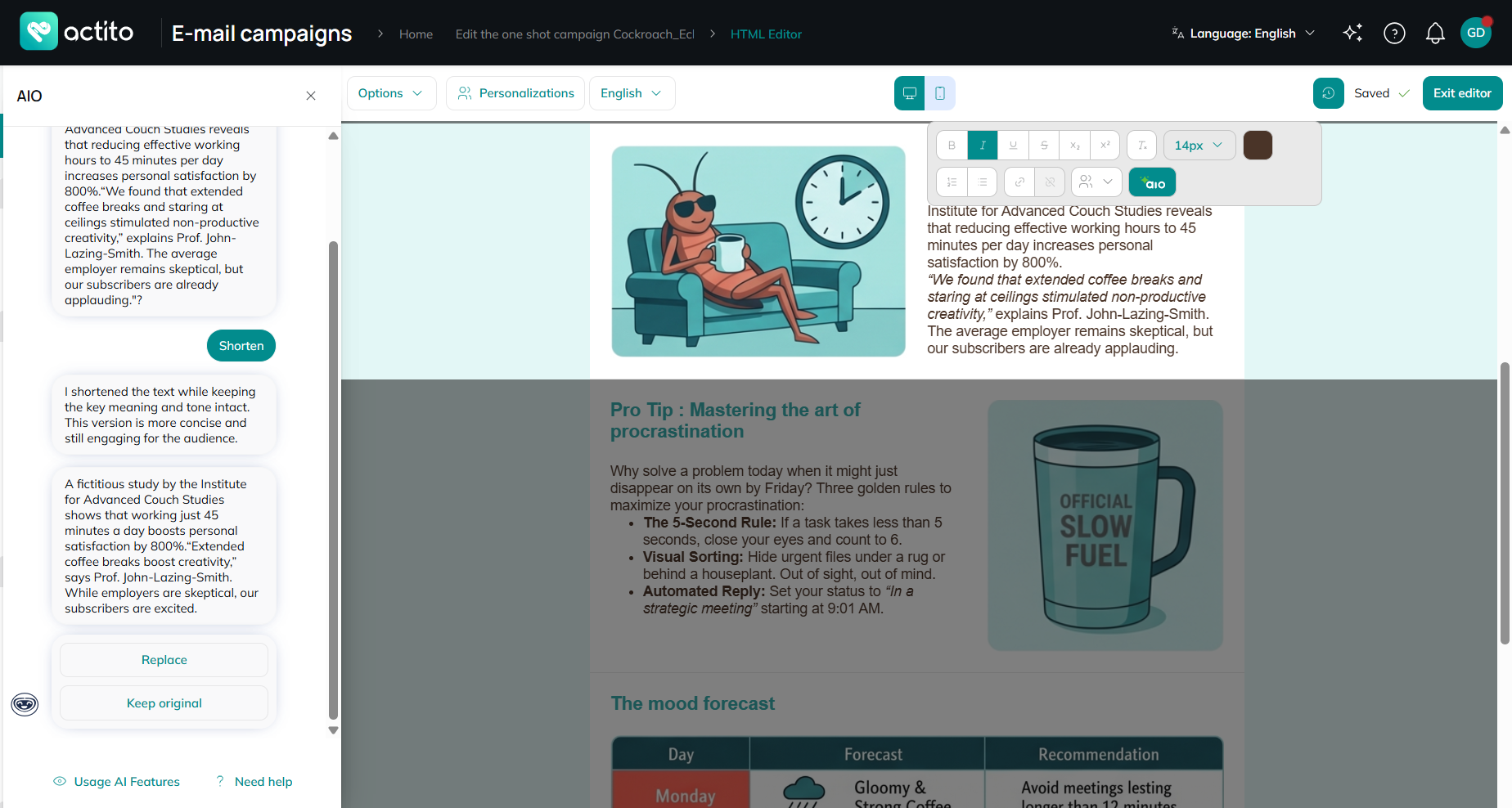Open the AI sparkle icon in the header
The image size is (1512, 808).
(1353, 33)
